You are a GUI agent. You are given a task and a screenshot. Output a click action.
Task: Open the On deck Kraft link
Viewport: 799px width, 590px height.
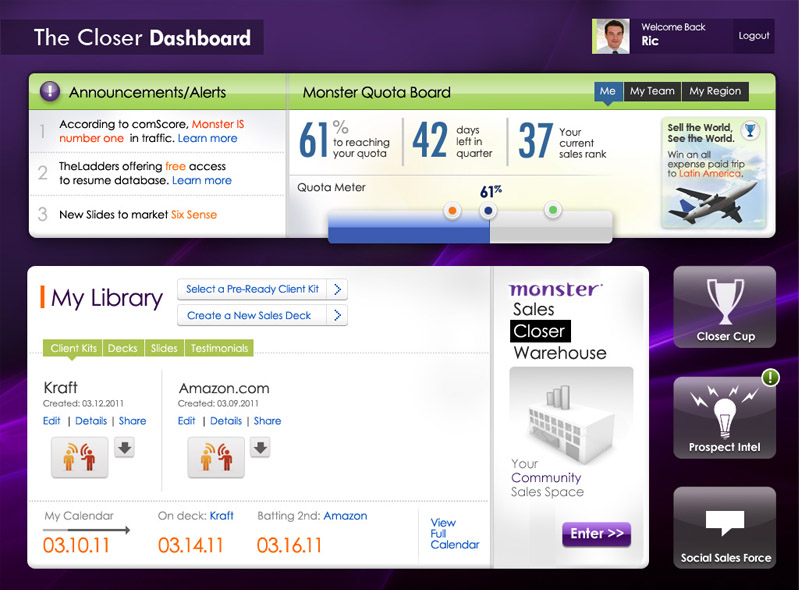[x=222, y=516]
